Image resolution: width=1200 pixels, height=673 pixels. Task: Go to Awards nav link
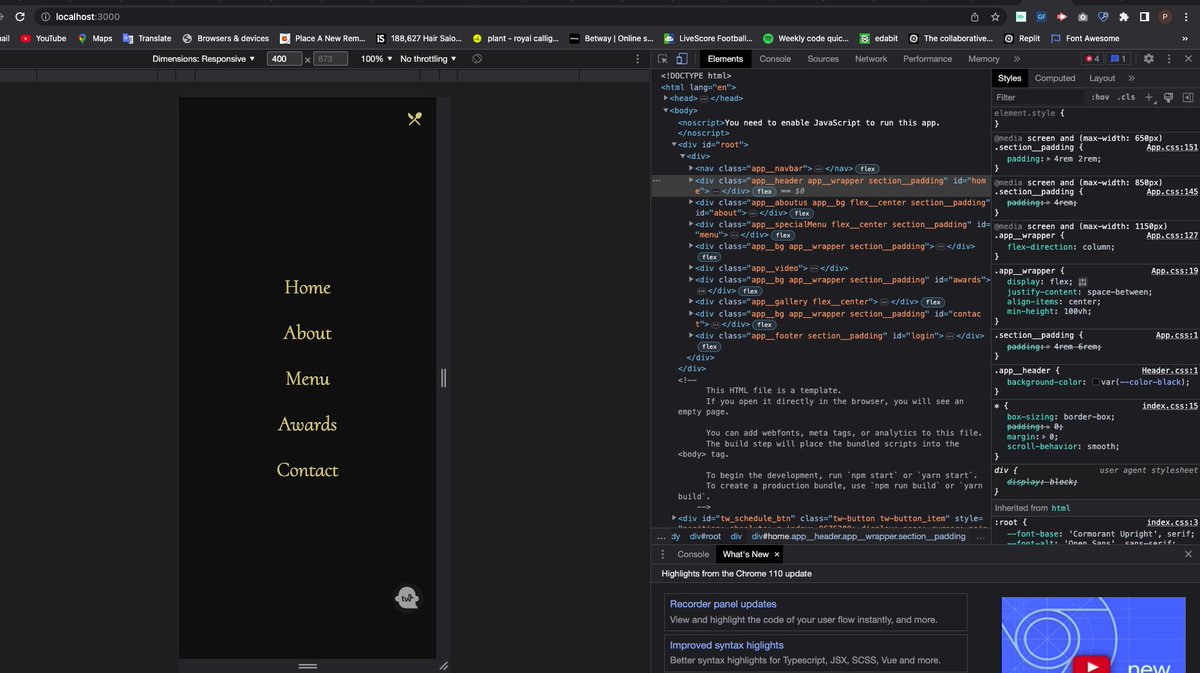click(x=307, y=424)
